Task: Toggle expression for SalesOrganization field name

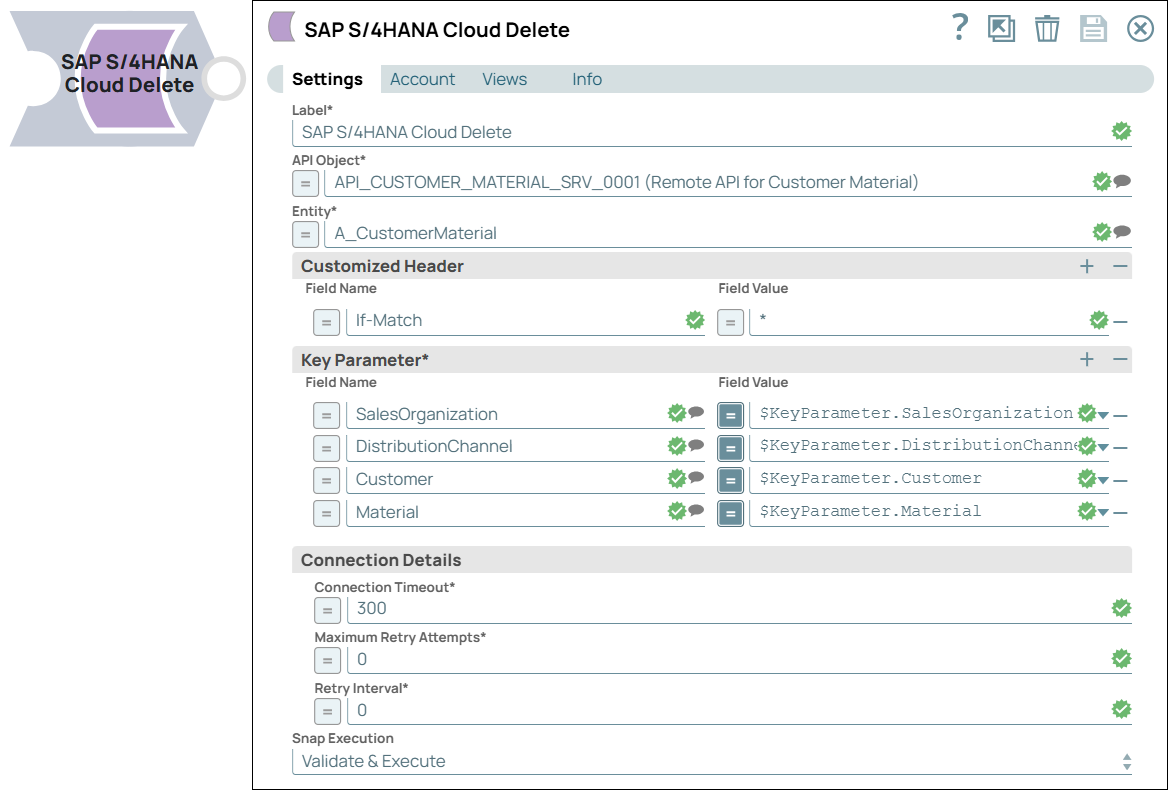Action: click(x=326, y=415)
